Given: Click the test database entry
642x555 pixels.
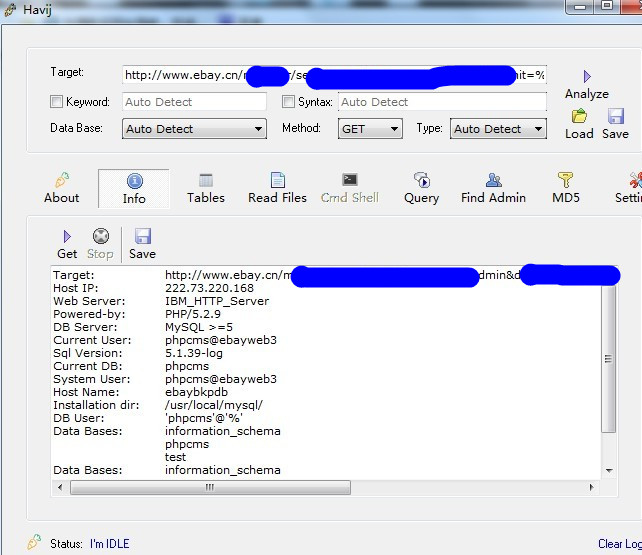Looking at the screenshot, I should (x=175, y=457).
